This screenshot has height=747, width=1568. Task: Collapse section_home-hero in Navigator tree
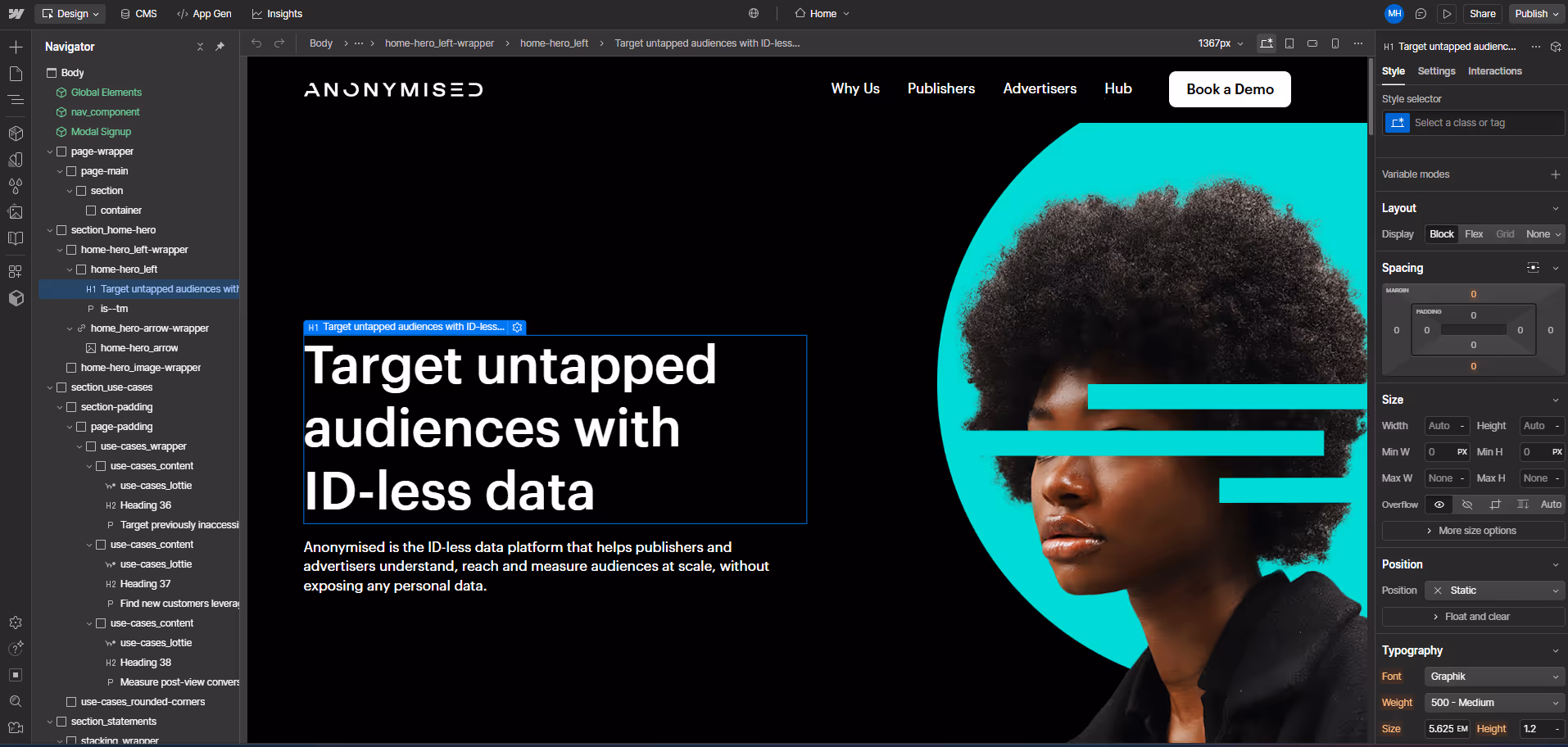pyautogui.click(x=50, y=230)
